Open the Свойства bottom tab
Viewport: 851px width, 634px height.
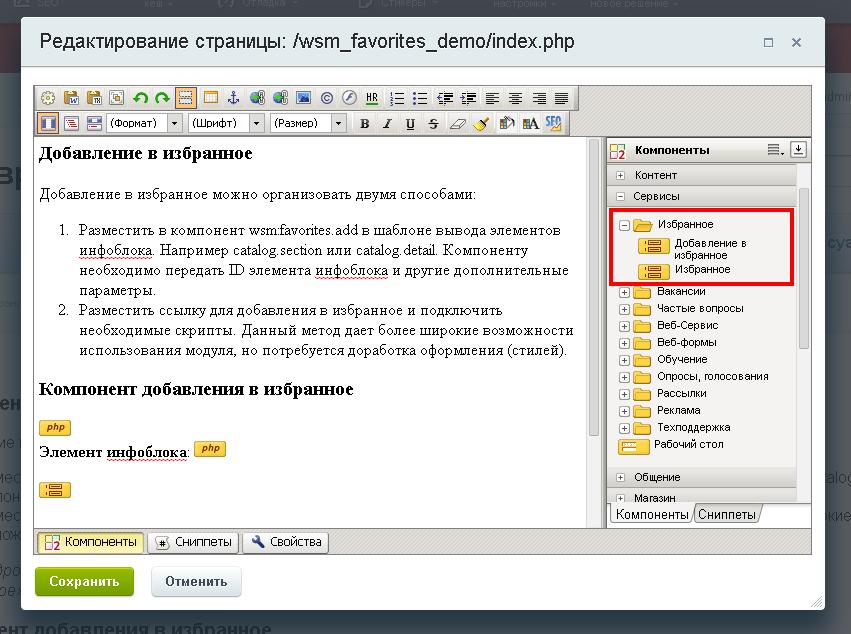point(286,542)
